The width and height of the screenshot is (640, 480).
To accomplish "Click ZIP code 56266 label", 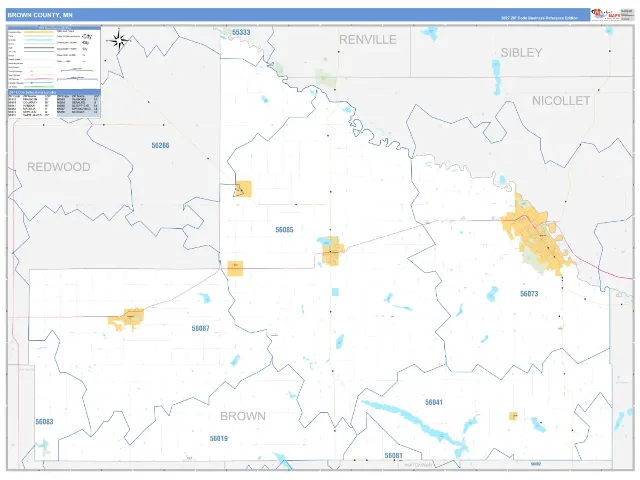I will point(160,145).
